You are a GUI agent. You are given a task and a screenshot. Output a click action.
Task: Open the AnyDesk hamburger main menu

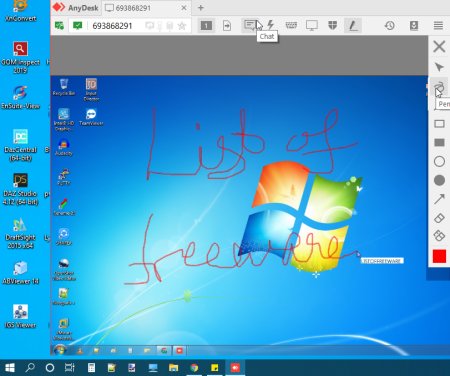click(x=438, y=25)
